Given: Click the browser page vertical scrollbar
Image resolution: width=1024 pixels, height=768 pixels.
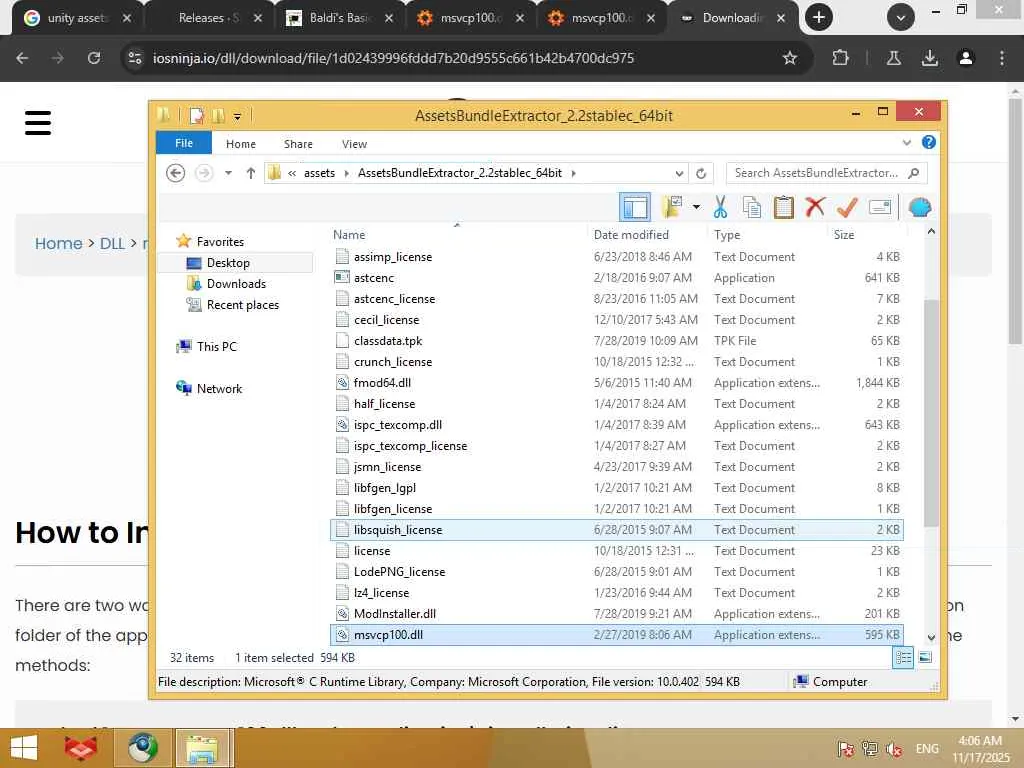Looking at the screenshot, I should tap(1016, 221).
